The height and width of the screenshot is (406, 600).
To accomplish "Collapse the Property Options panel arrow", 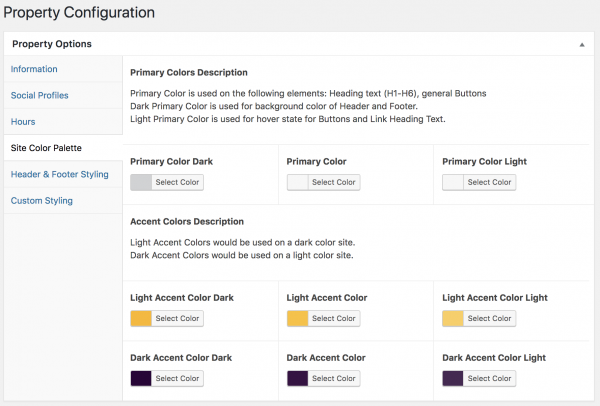I will click(582, 44).
